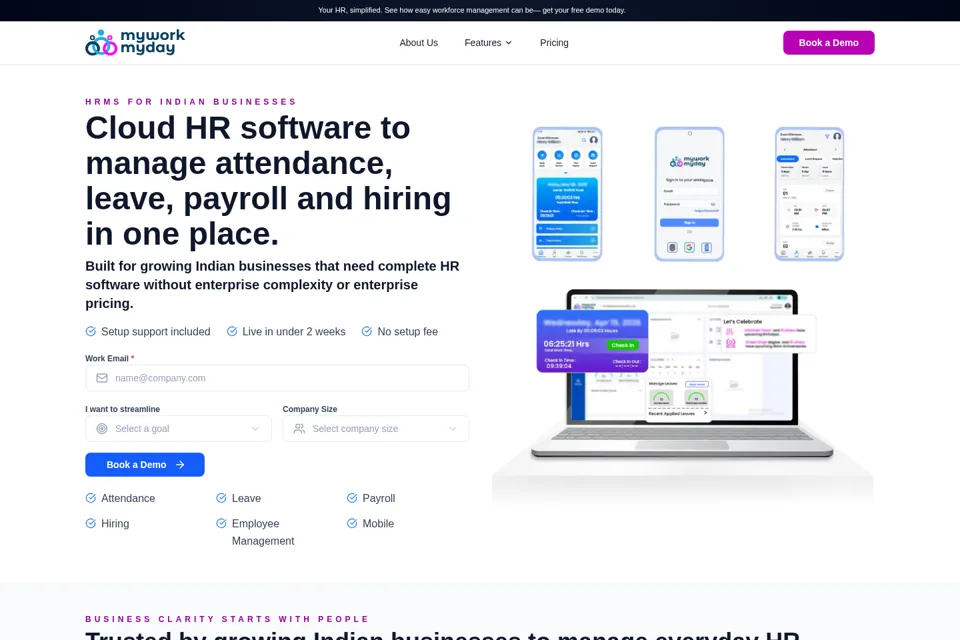Submit the blue Book a Demo button
960x640 pixels.
point(144,465)
